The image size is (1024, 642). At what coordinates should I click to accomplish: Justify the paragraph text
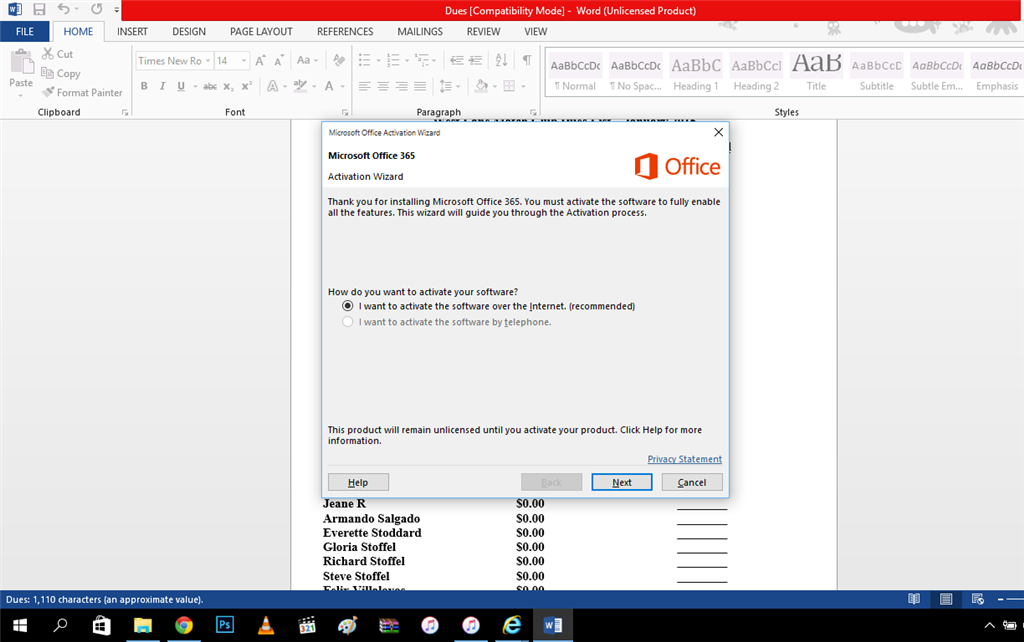420,86
